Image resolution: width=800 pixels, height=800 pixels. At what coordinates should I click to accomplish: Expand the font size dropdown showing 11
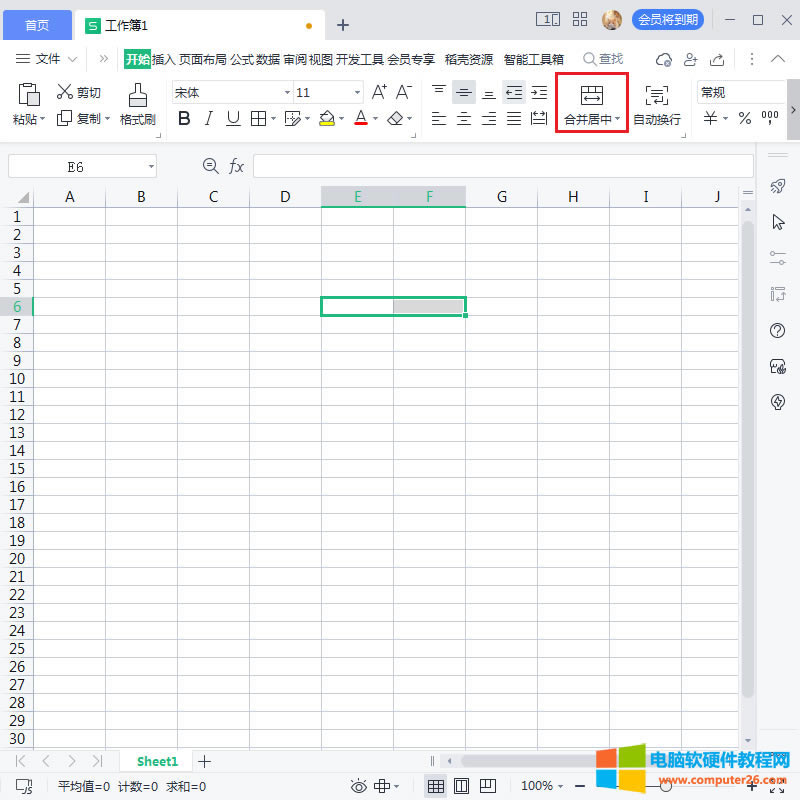point(357,92)
